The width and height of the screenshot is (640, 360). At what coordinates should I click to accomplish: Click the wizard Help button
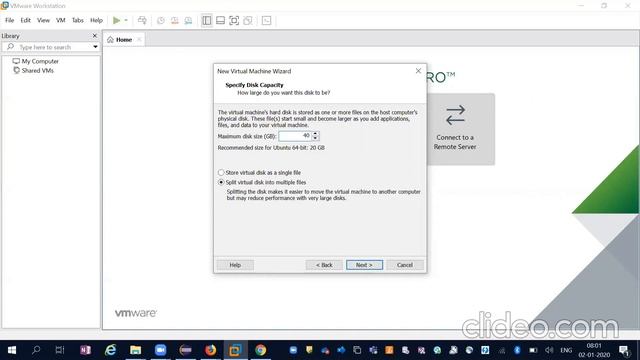(235, 265)
